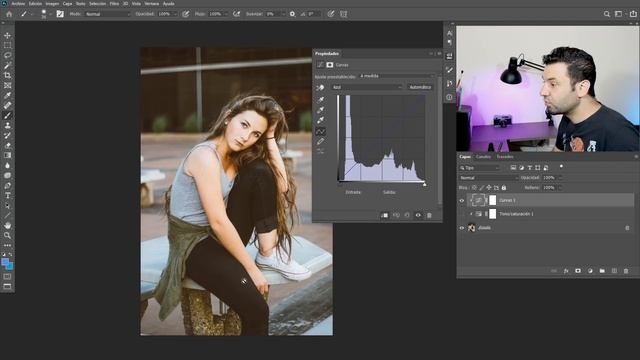Open the Imagen menu

pos(52,4)
